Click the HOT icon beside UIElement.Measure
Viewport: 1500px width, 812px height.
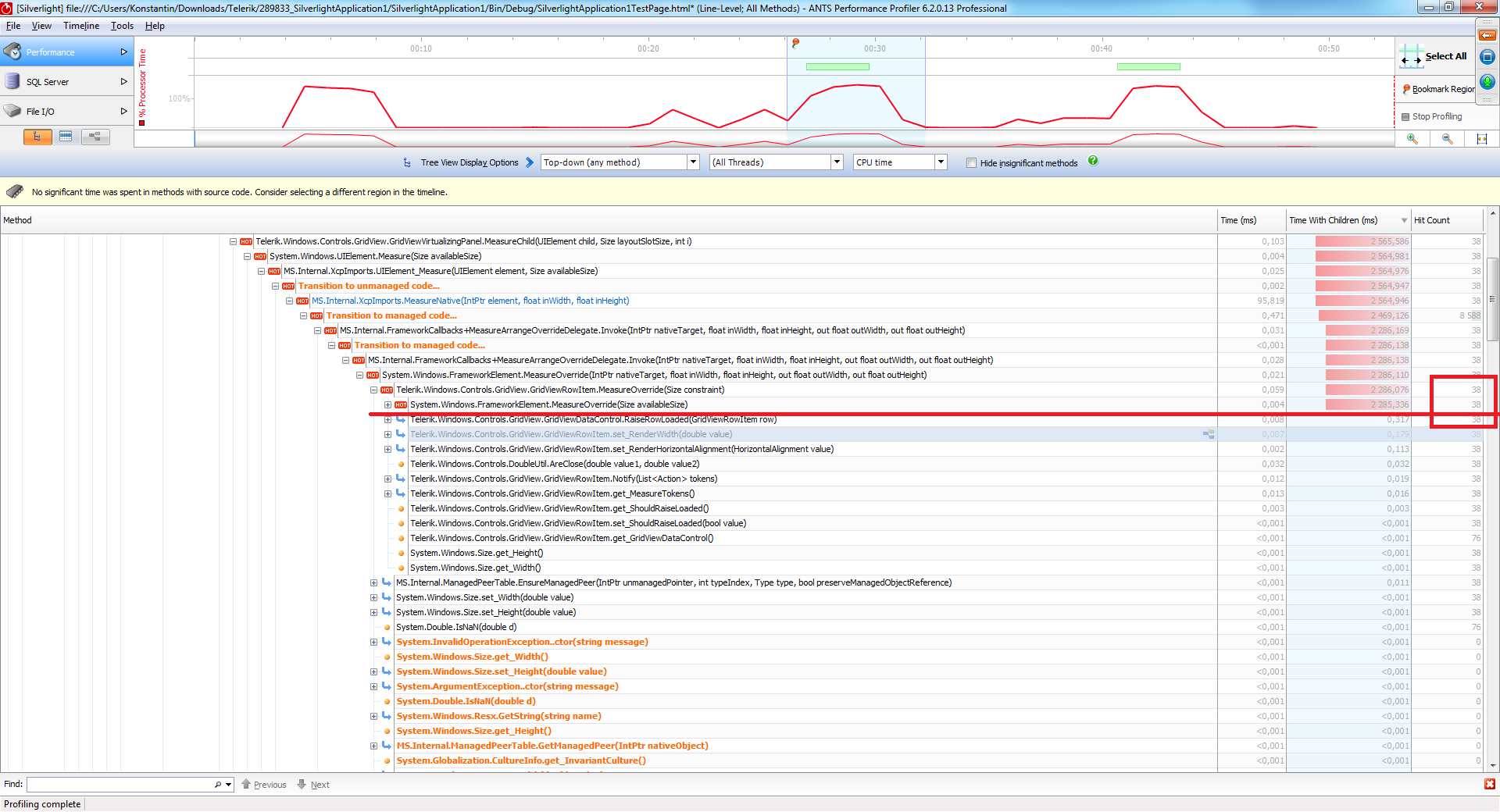pyautogui.click(x=260, y=257)
